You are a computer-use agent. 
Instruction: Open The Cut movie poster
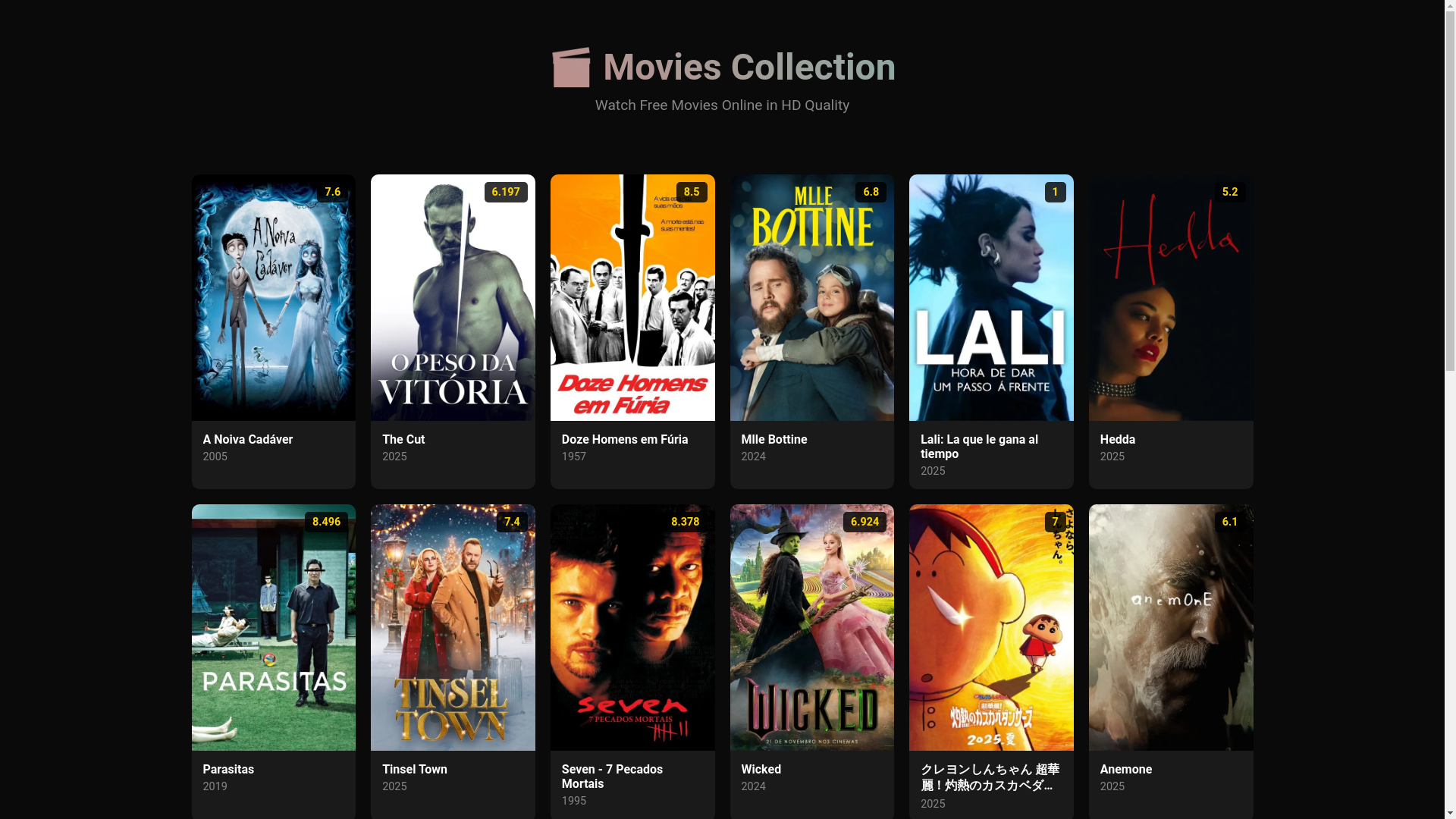tap(453, 297)
